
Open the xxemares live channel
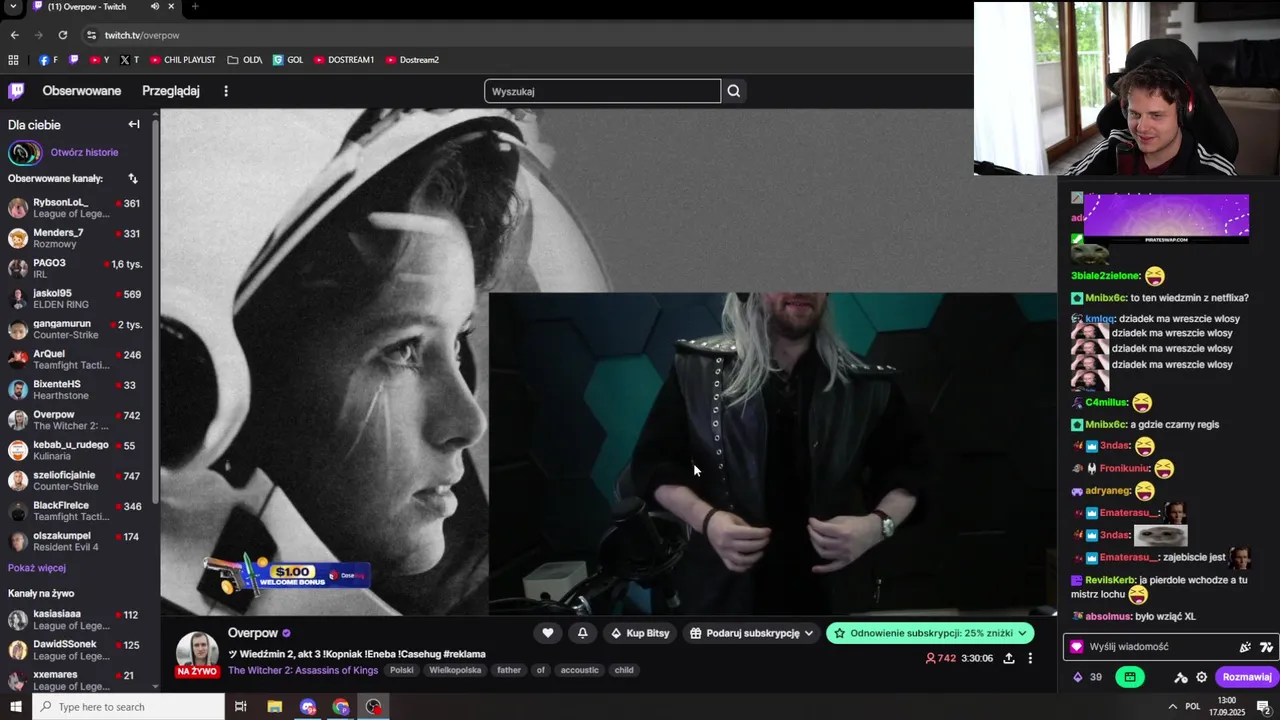78,680
